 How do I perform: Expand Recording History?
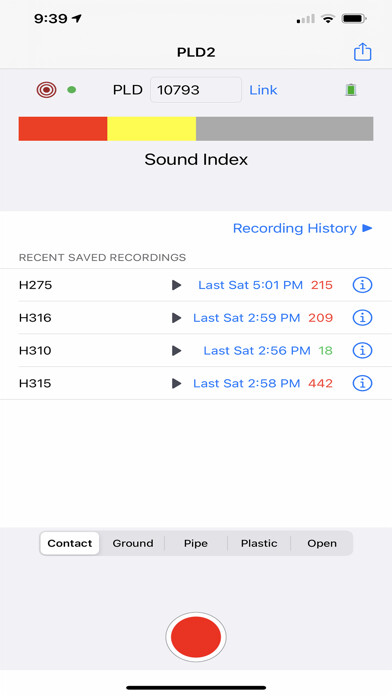(x=302, y=228)
